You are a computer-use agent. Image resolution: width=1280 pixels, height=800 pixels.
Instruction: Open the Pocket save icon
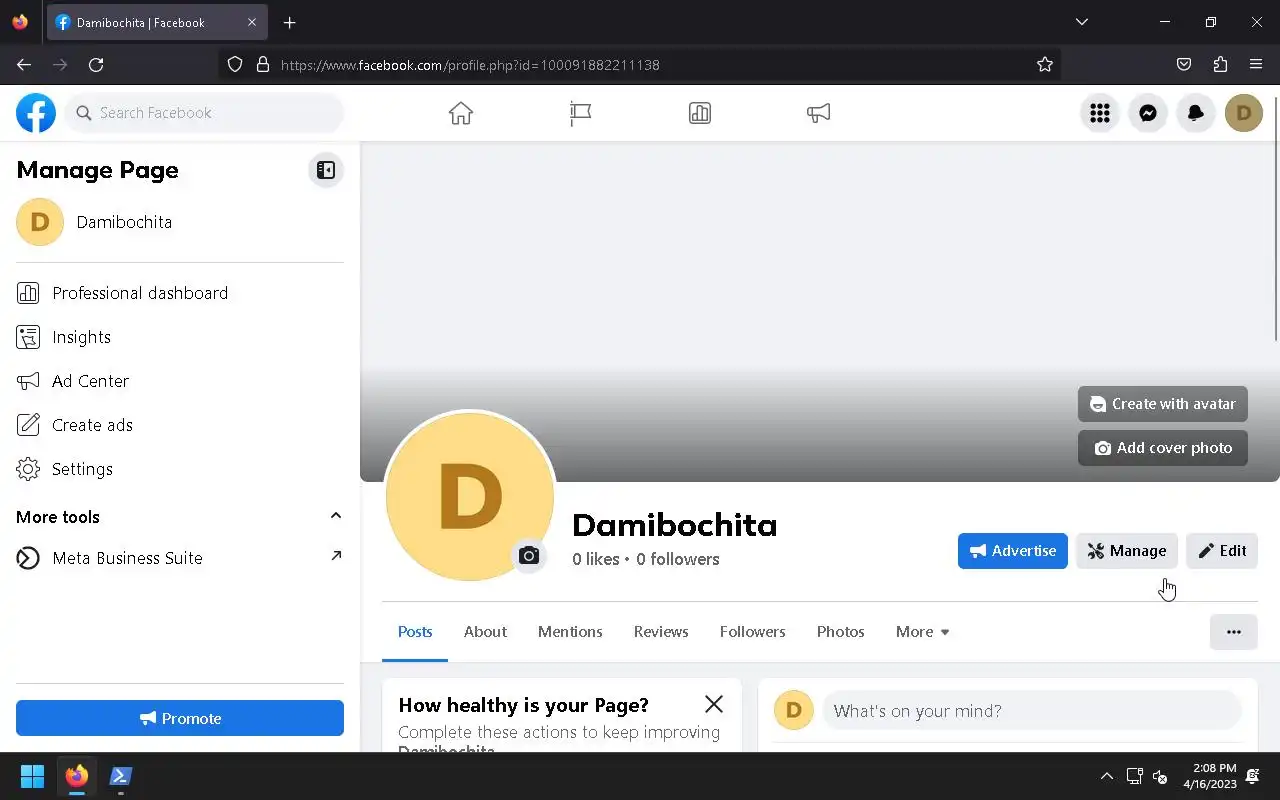(x=1184, y=65)
